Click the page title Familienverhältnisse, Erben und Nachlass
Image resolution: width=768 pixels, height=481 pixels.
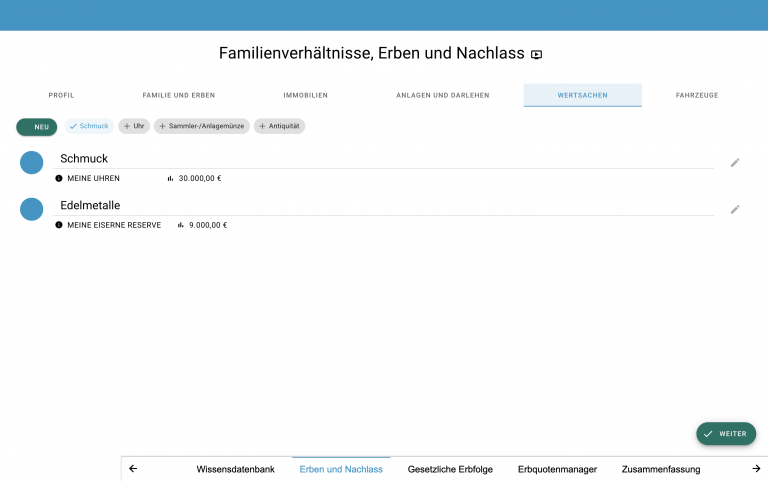(x=372, y=53)
